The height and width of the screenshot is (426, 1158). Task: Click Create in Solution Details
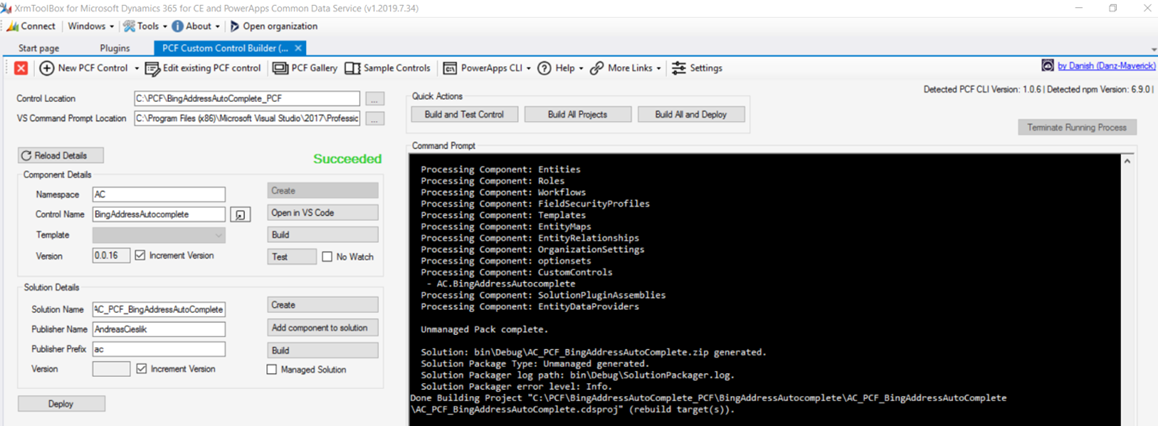click(x=323, y=305)
